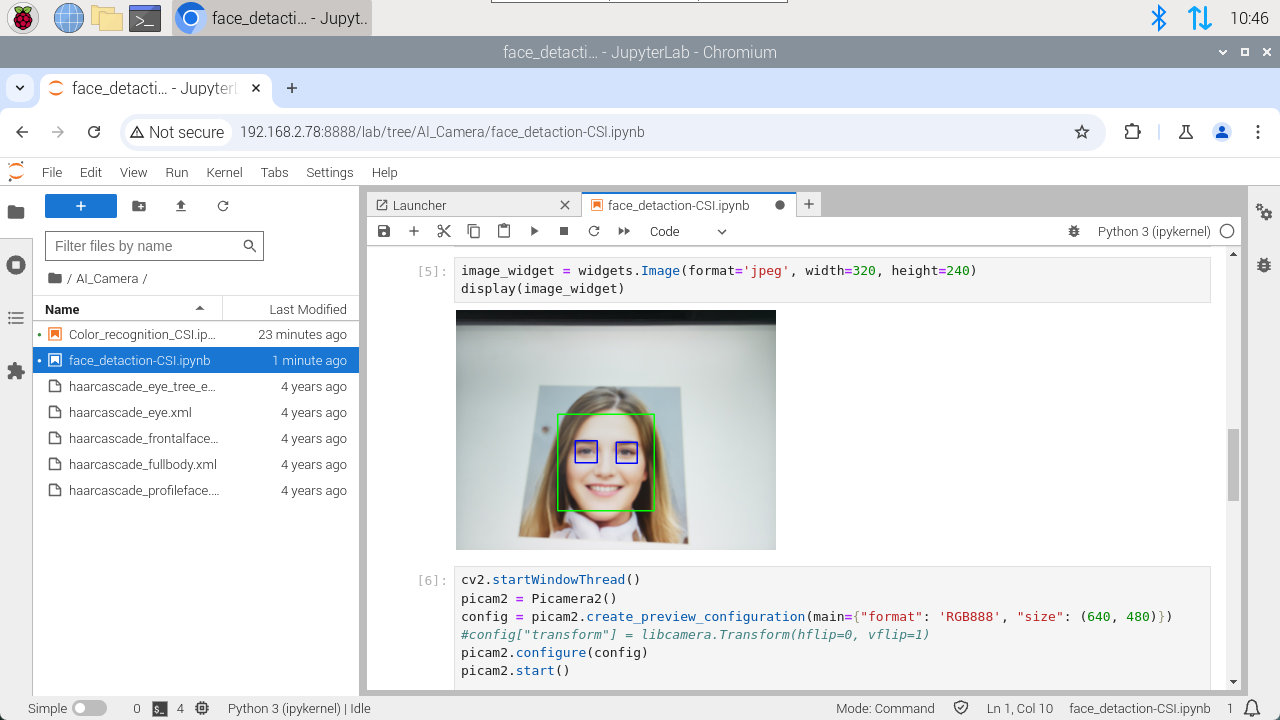Open haarcascade_fullbody.xml file
The width and height of the screenshot is (1280, 720).
tap(196, 465)
